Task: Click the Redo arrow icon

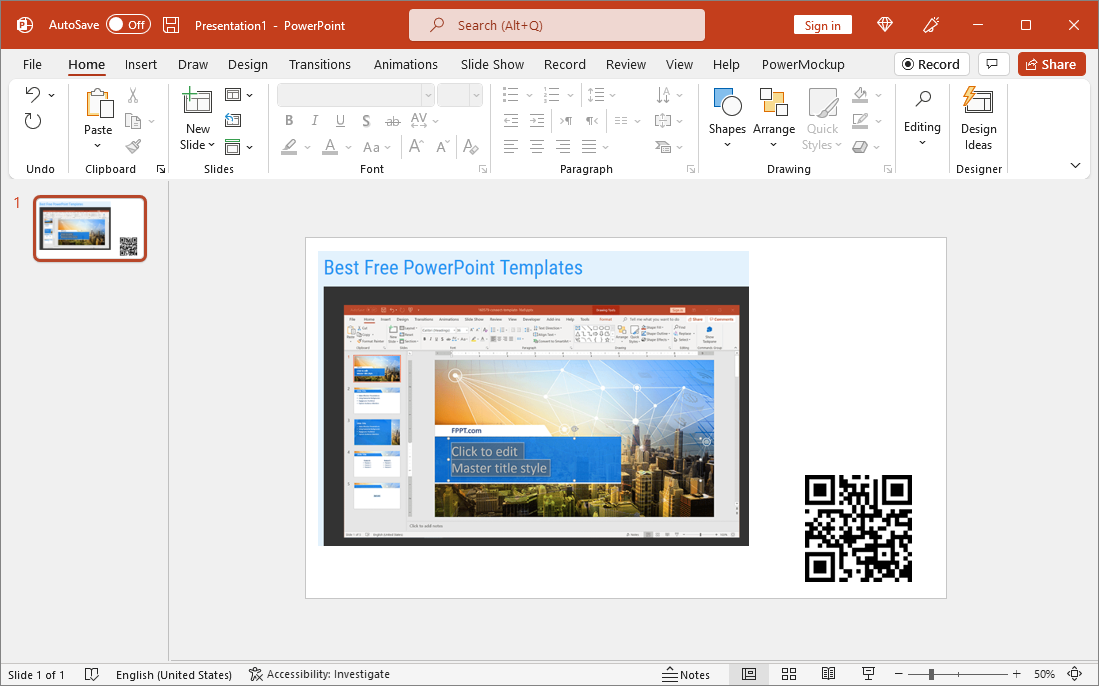Action: click(x=33, y=121)
